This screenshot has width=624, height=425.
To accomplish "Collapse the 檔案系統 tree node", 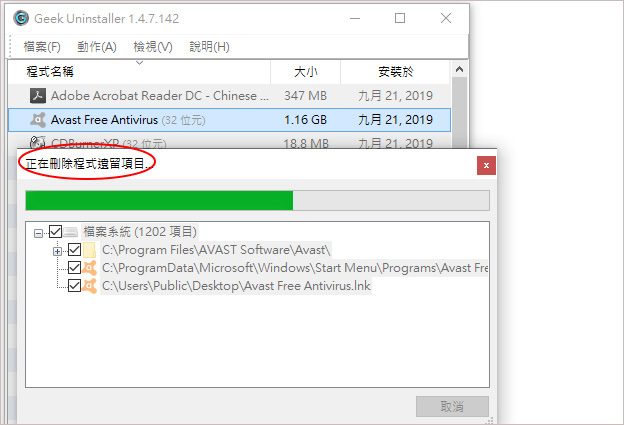I will [x=38, y=233].
